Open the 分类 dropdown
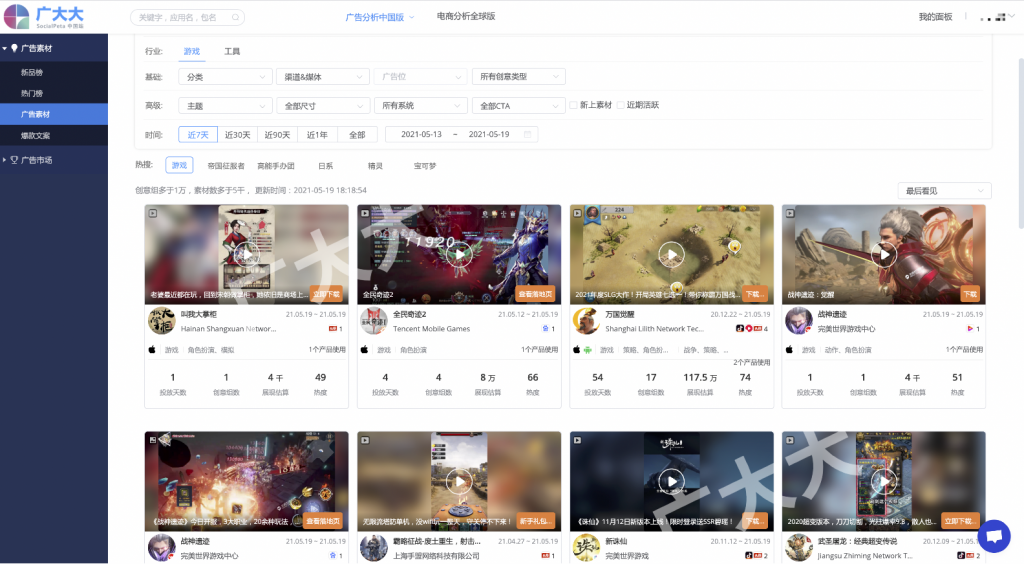This screenshot has width=1024, height=564. click(x=225, y=77)
